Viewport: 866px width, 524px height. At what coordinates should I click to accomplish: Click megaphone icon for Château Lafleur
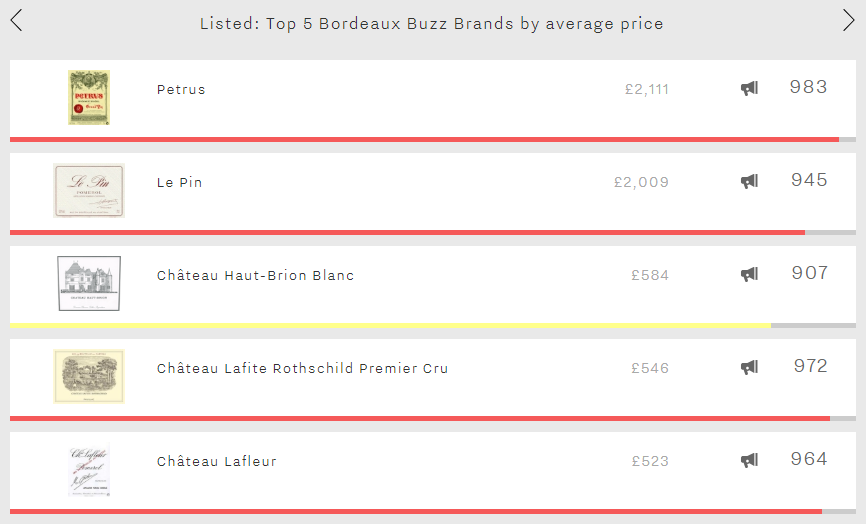pos(749,460)
